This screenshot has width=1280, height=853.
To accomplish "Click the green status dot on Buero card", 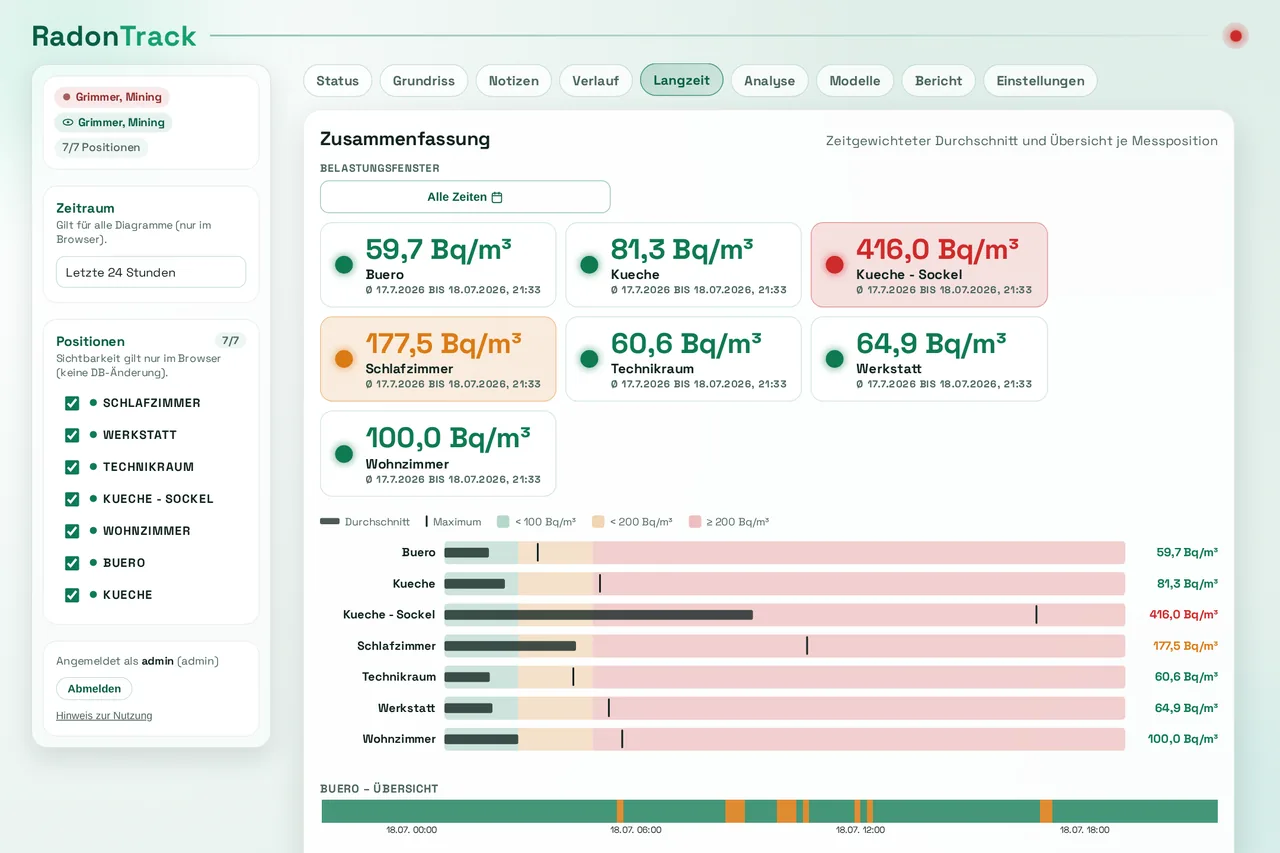I will pos(344,265).
